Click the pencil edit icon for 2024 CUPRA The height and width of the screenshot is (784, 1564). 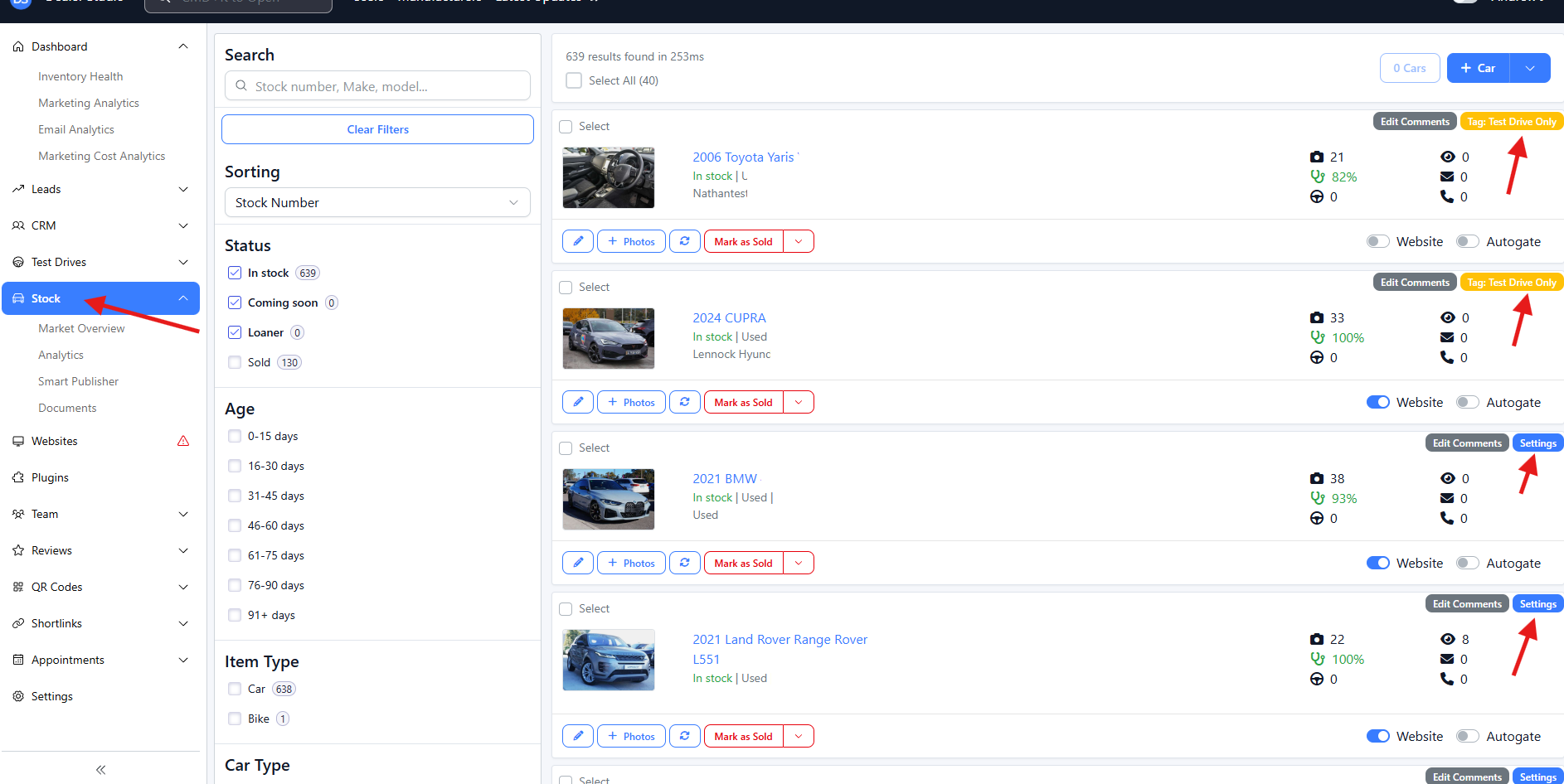pyautogui.click(x=578, y=402)
